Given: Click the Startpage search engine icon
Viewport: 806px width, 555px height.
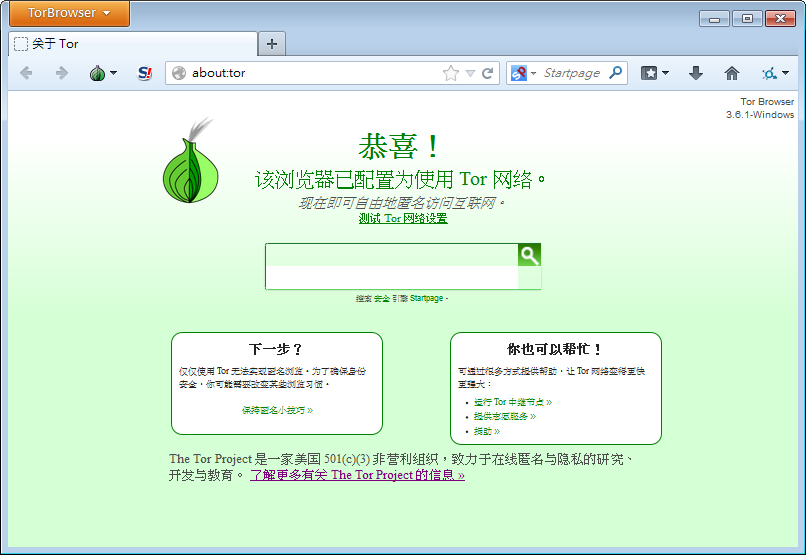Looking at the screenshot, I should (519, 73).
